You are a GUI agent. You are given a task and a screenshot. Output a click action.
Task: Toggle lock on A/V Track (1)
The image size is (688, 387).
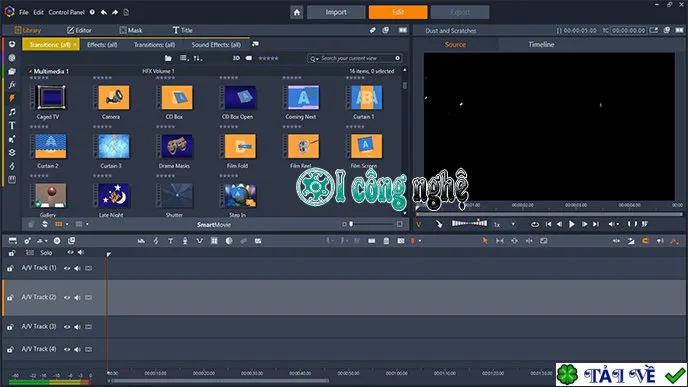click(x=11, y=268)
